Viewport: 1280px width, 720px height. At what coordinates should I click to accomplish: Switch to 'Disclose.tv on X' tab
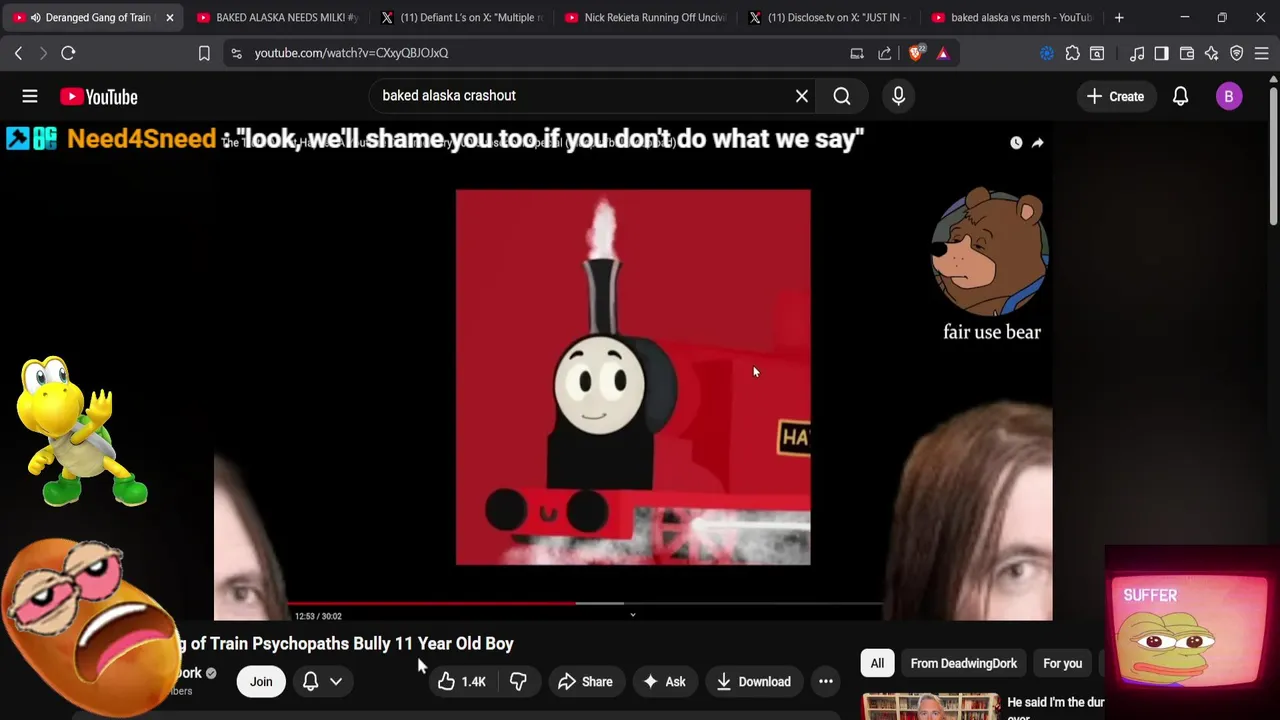tap(829, 17)
